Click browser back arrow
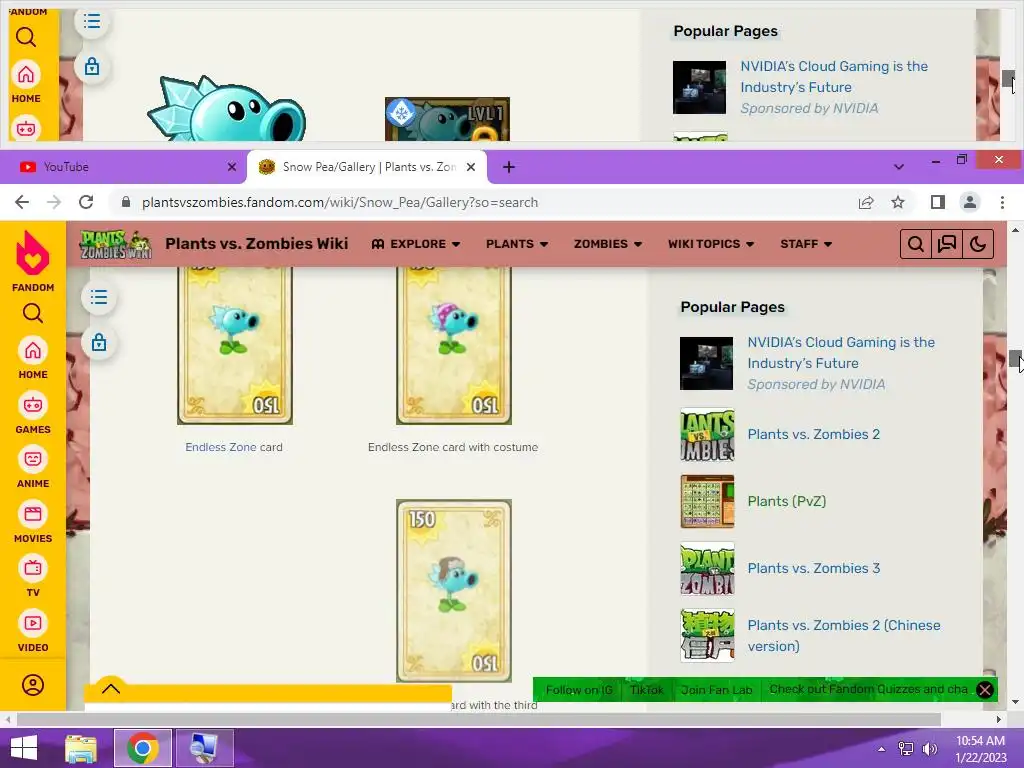 click(22, 202)
